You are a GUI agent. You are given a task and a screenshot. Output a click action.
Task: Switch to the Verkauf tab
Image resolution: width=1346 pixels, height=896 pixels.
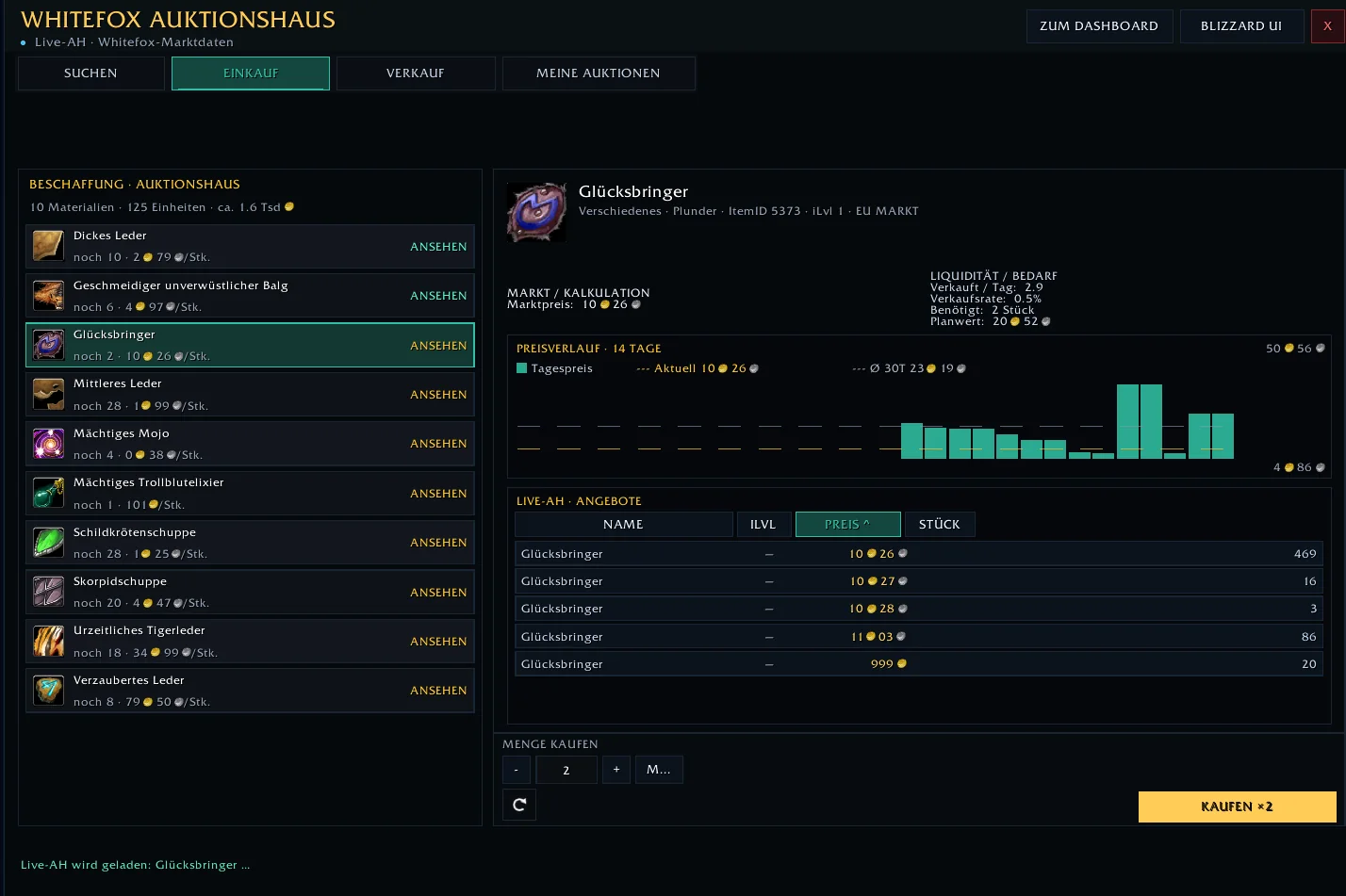coord(416,73)
